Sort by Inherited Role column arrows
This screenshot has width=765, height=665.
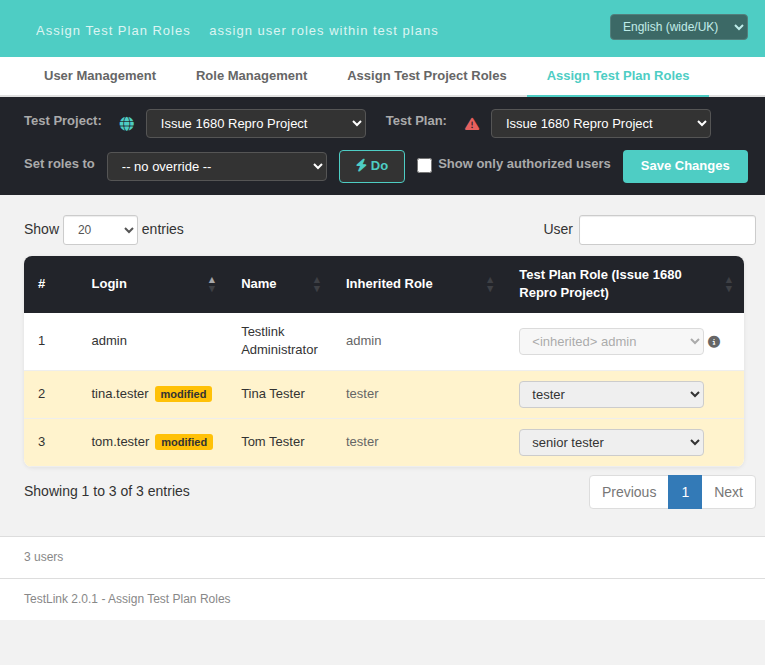click(490, 284)
